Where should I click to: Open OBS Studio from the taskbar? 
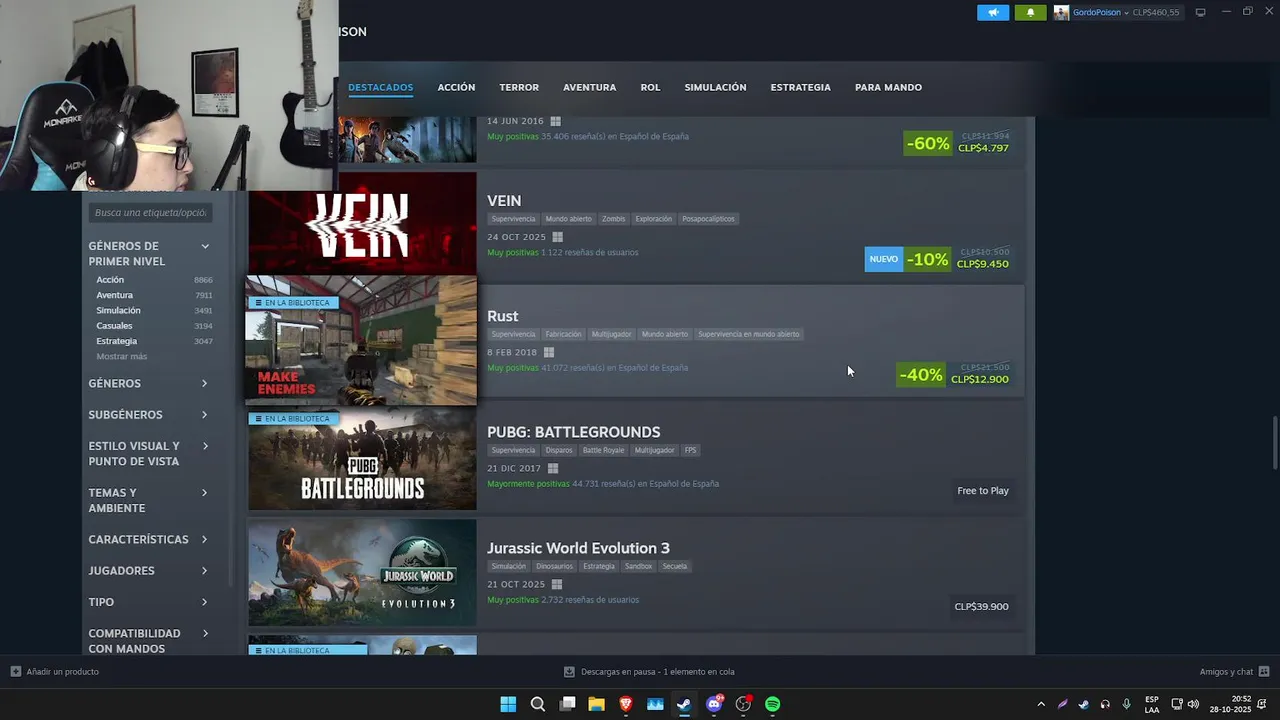[x=743, y=704]
